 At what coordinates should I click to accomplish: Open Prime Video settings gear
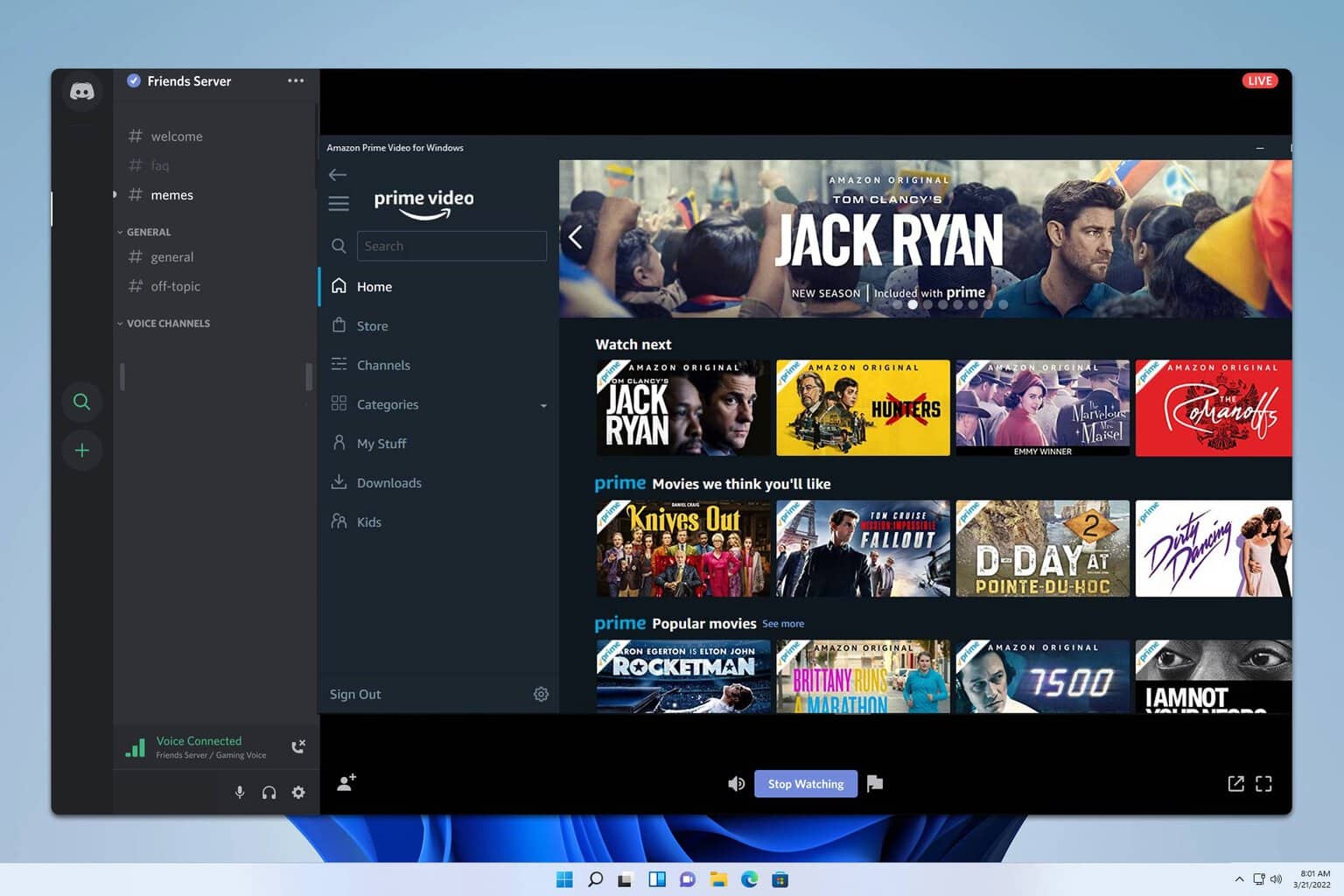541,694
